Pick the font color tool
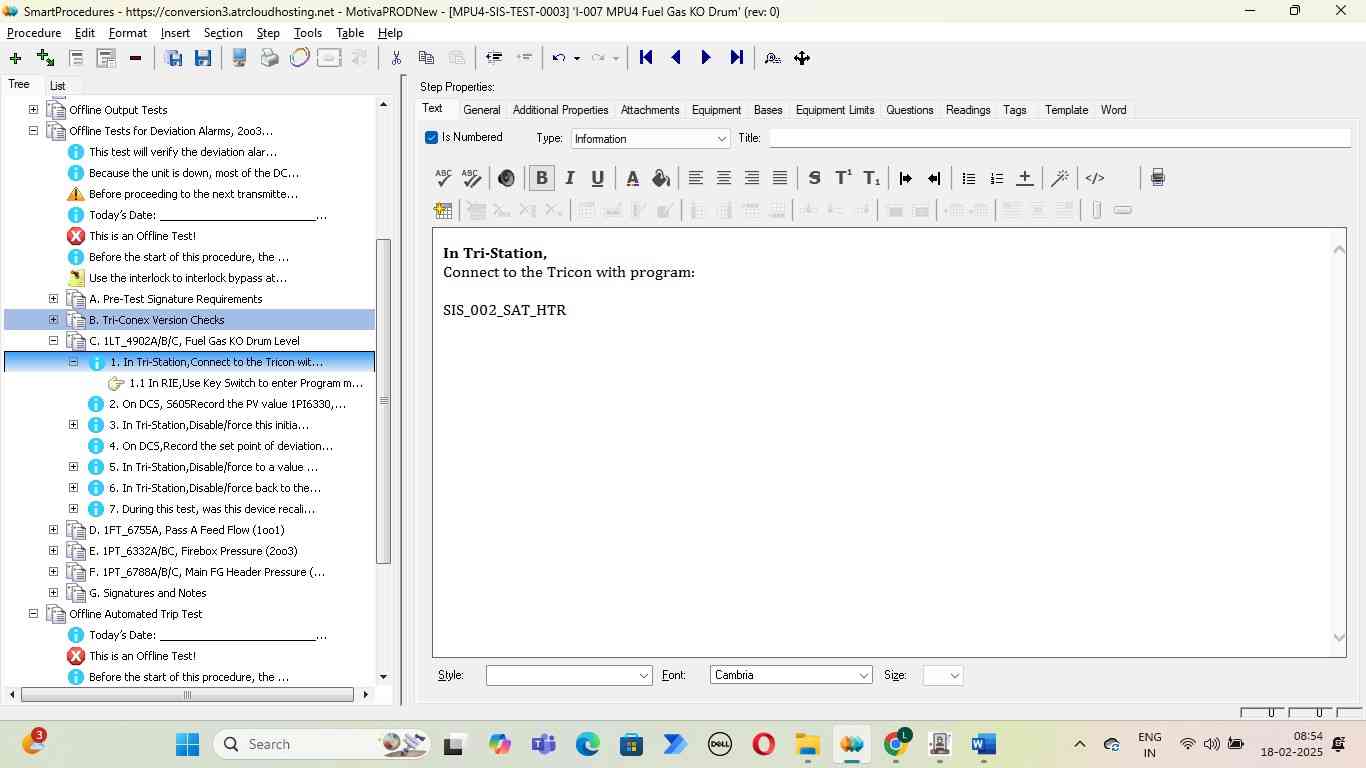The width and height of the screenshot is (1366, 768). point(632,178)
